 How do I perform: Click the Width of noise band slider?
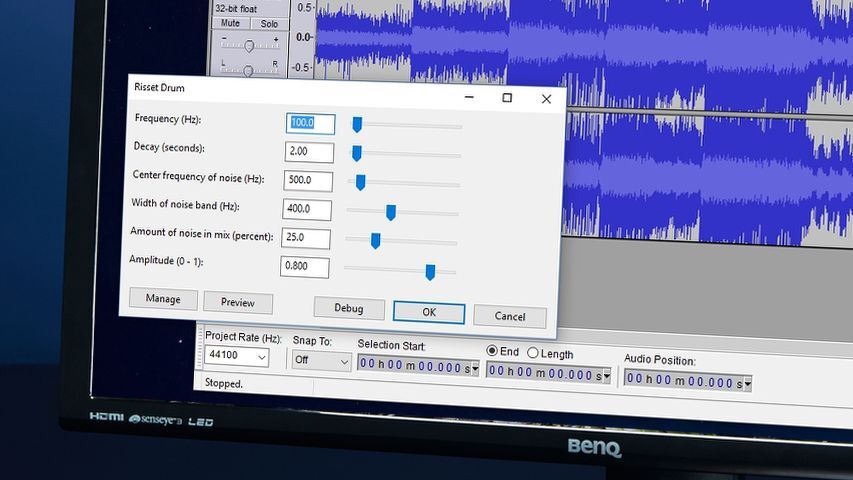391,212
